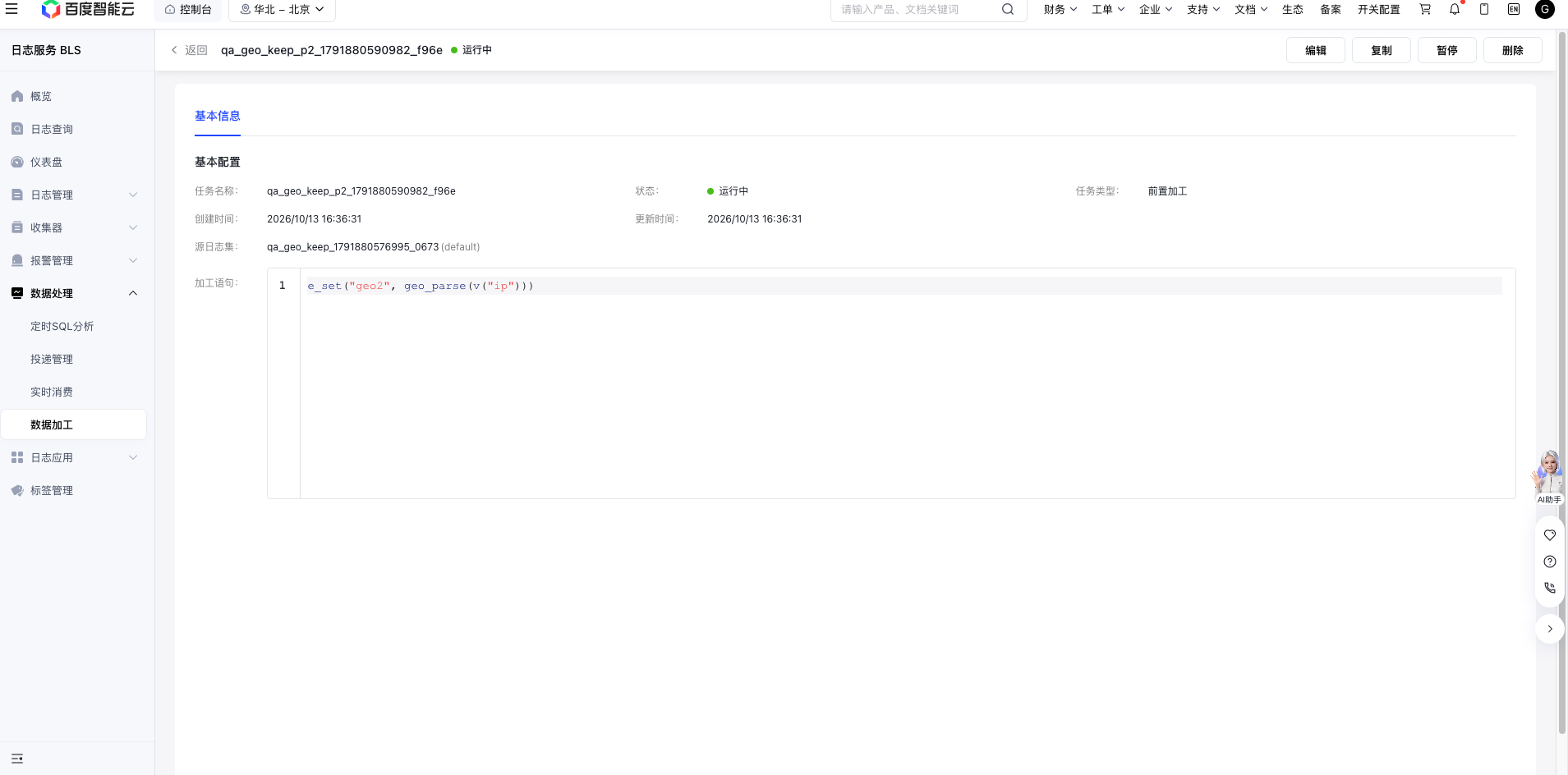
Task: Click the 仪表盘 dashboard icon
Action: click(x=17, y=162)
